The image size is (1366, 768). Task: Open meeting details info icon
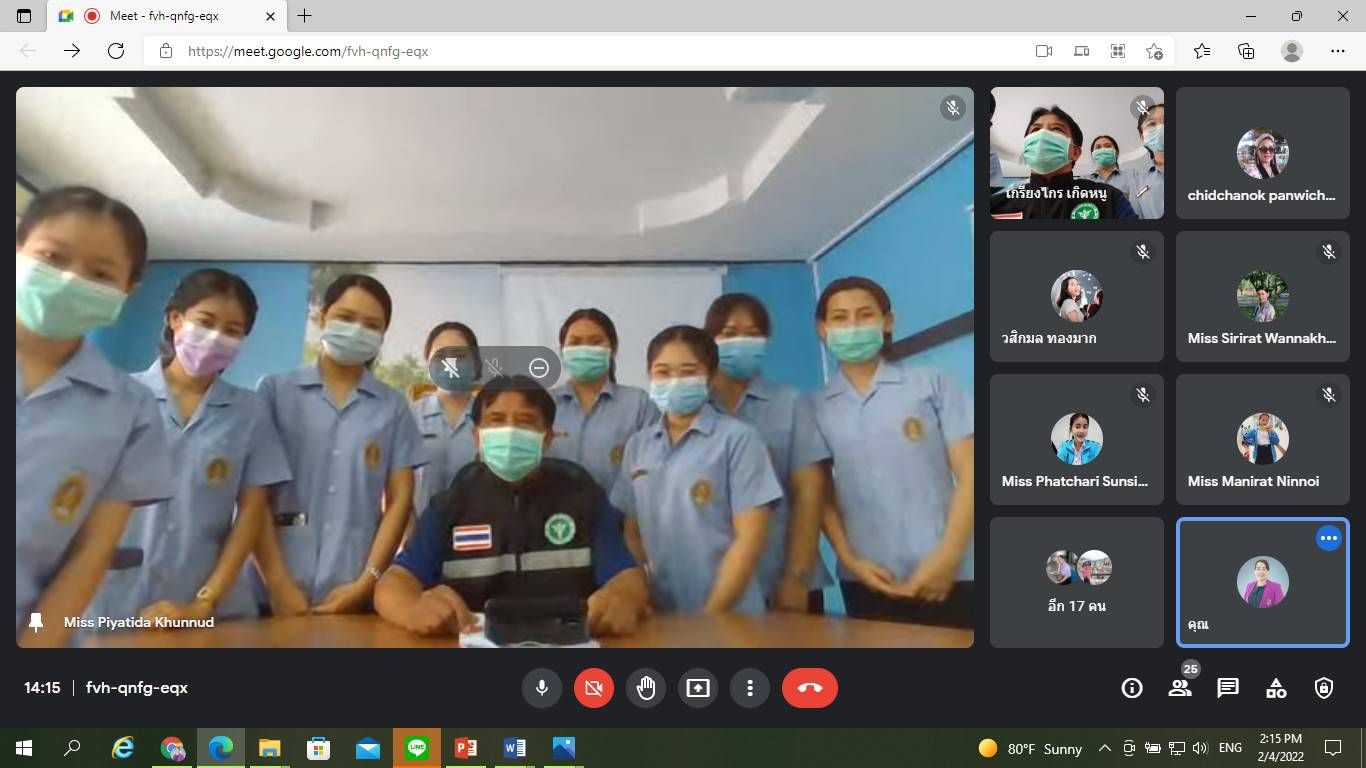1132,688
